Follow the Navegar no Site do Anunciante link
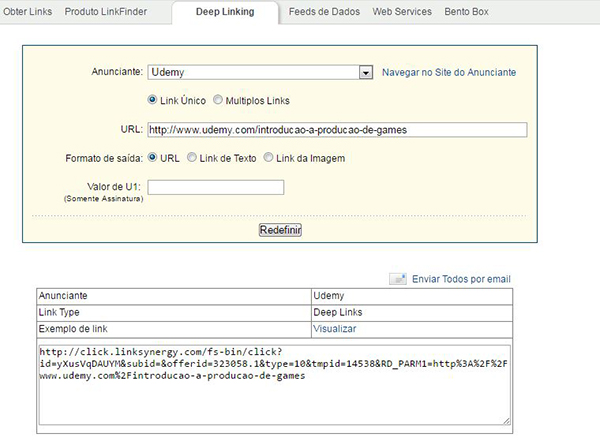The height and width of the screenshot is (441, 600). tap(450, 73)
